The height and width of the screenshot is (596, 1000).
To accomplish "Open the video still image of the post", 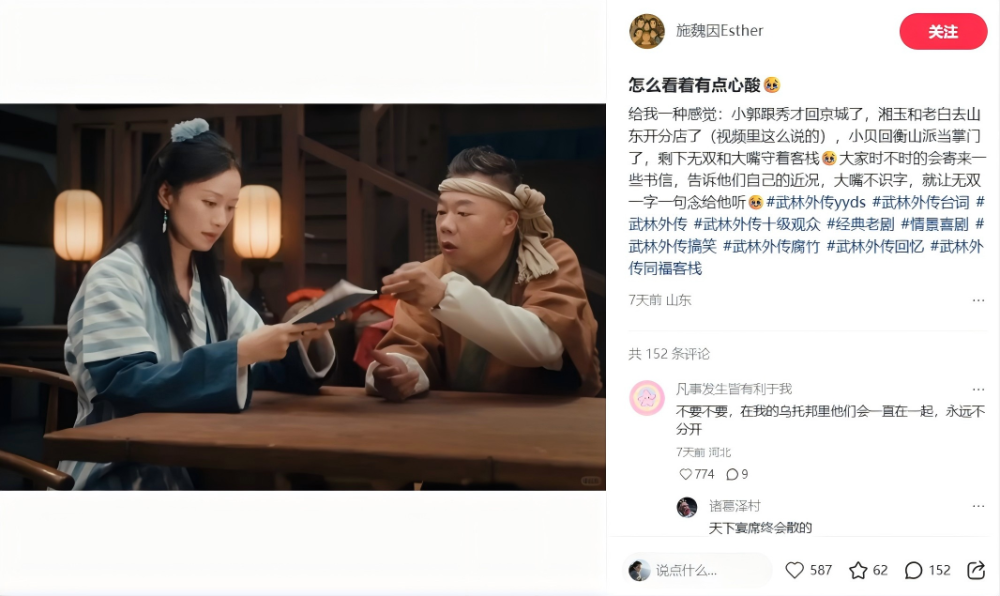I will [303, 297].
